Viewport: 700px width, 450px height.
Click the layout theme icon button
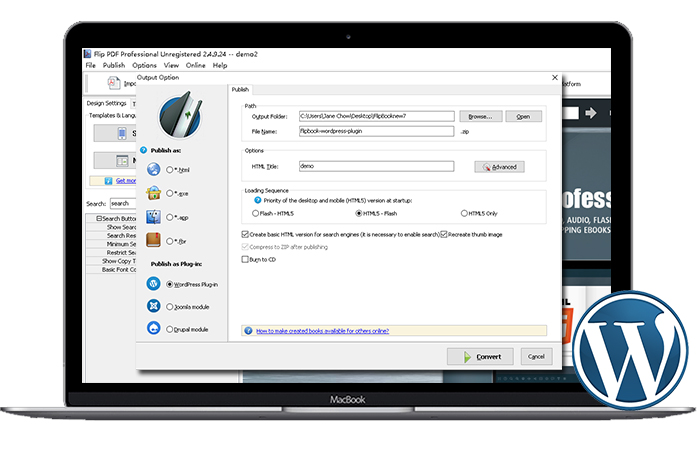(122, 161)
